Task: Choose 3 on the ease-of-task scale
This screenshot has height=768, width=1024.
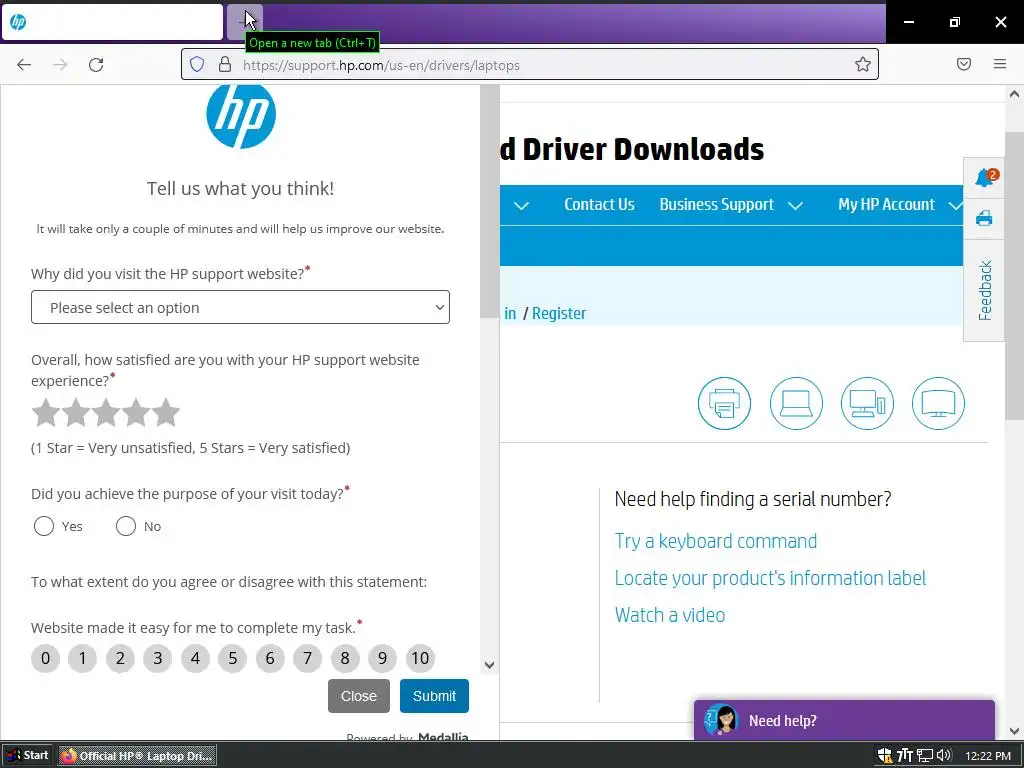Action: 157,658
